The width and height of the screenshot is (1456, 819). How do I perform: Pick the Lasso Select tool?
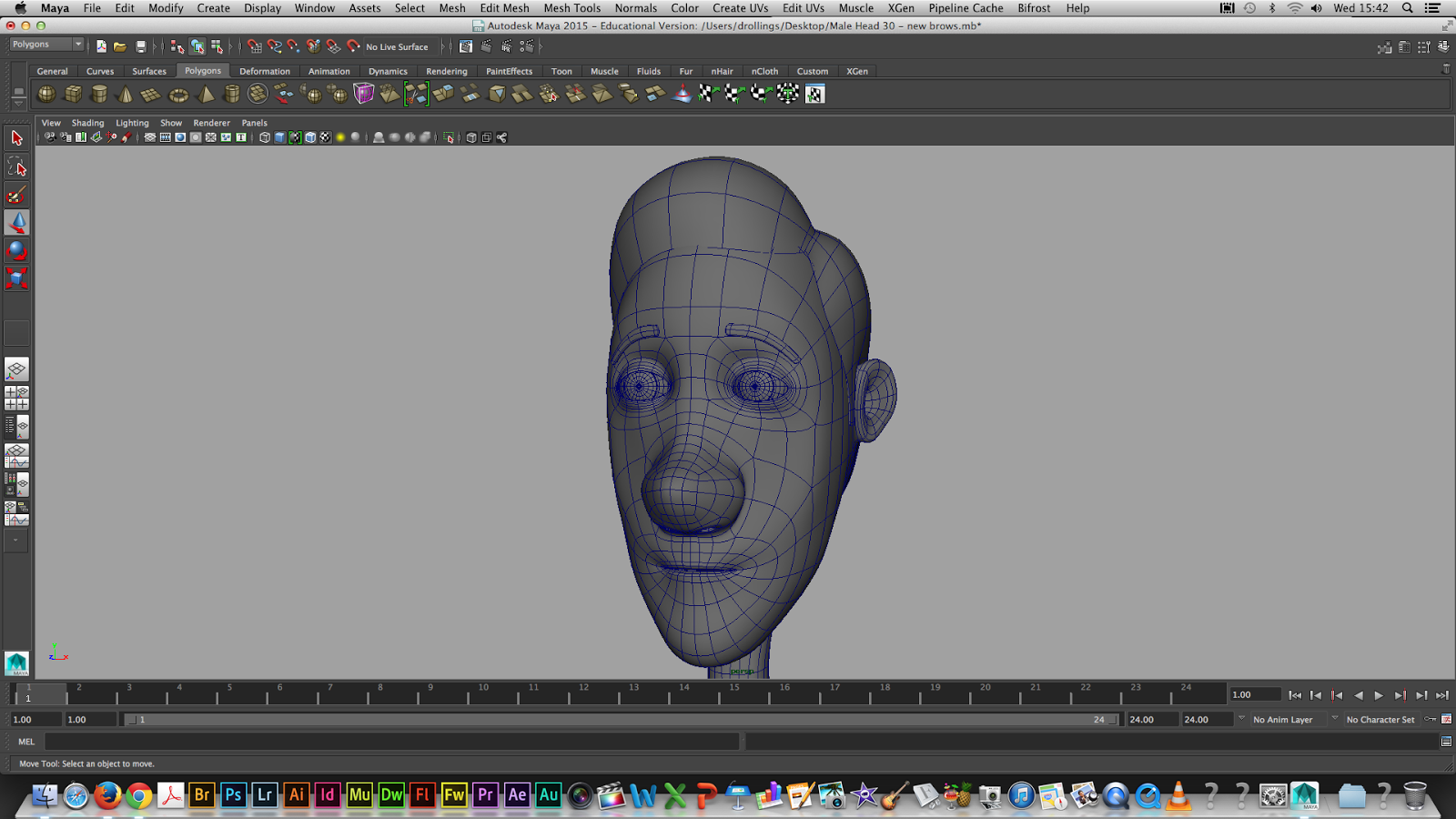(16, 167)
